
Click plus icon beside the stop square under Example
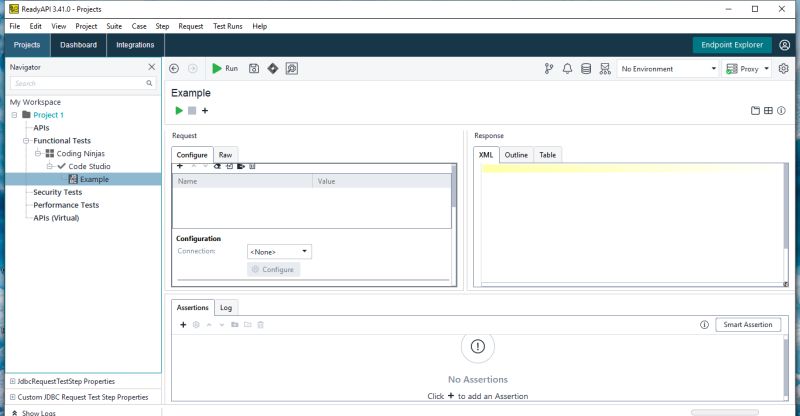tap(205, 110)
